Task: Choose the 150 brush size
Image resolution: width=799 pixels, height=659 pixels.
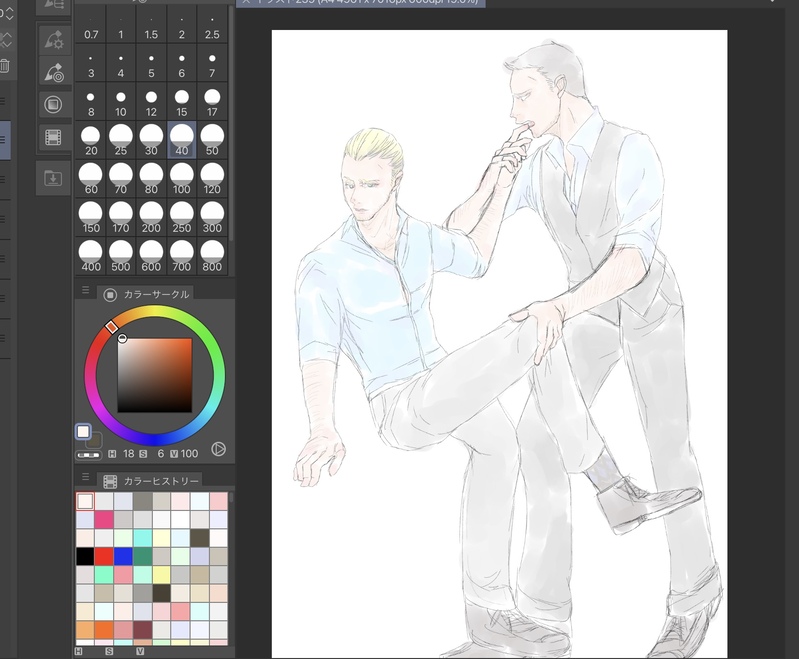Action: (91, 218)
